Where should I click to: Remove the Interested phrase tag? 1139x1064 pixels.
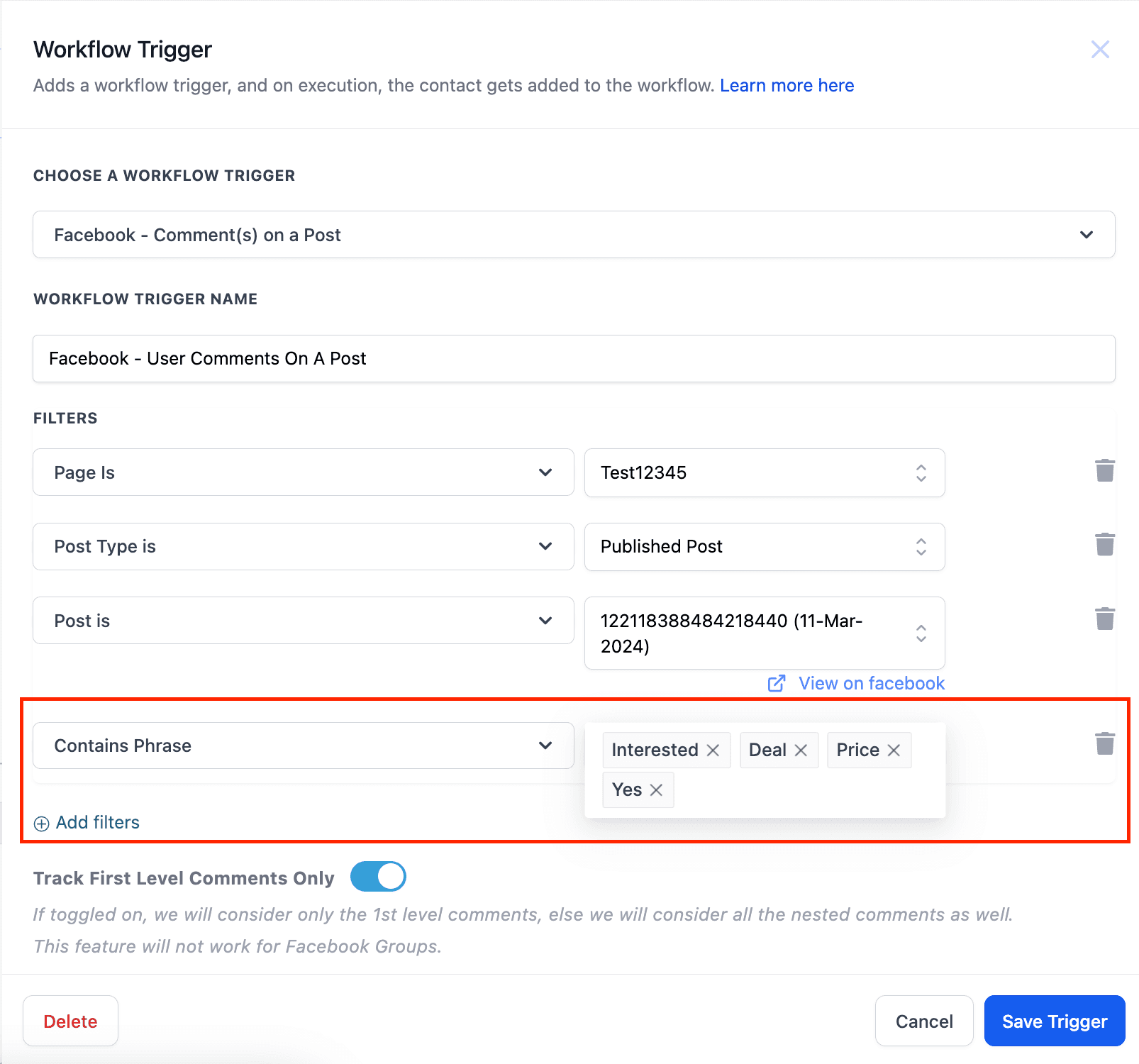coord(713,750)
